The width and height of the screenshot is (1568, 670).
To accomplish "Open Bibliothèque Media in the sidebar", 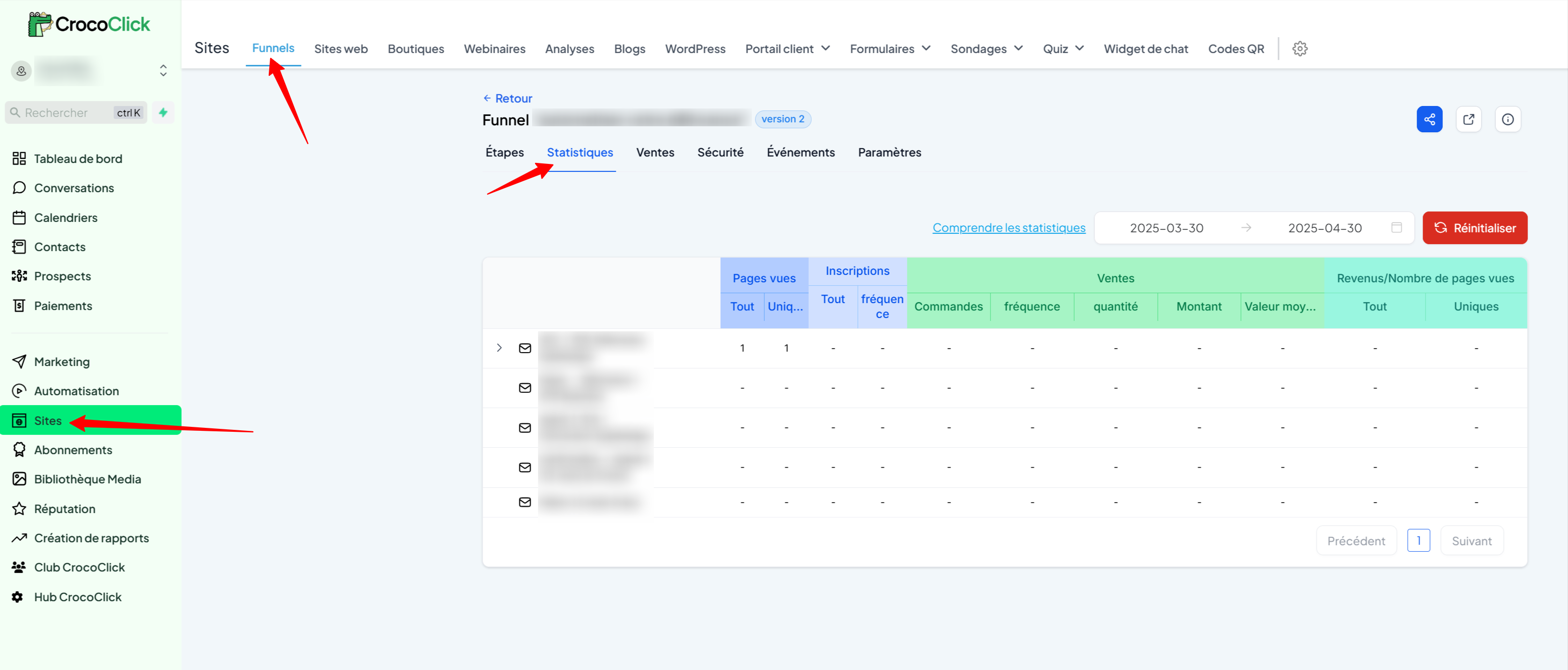I will click(87, 479).
